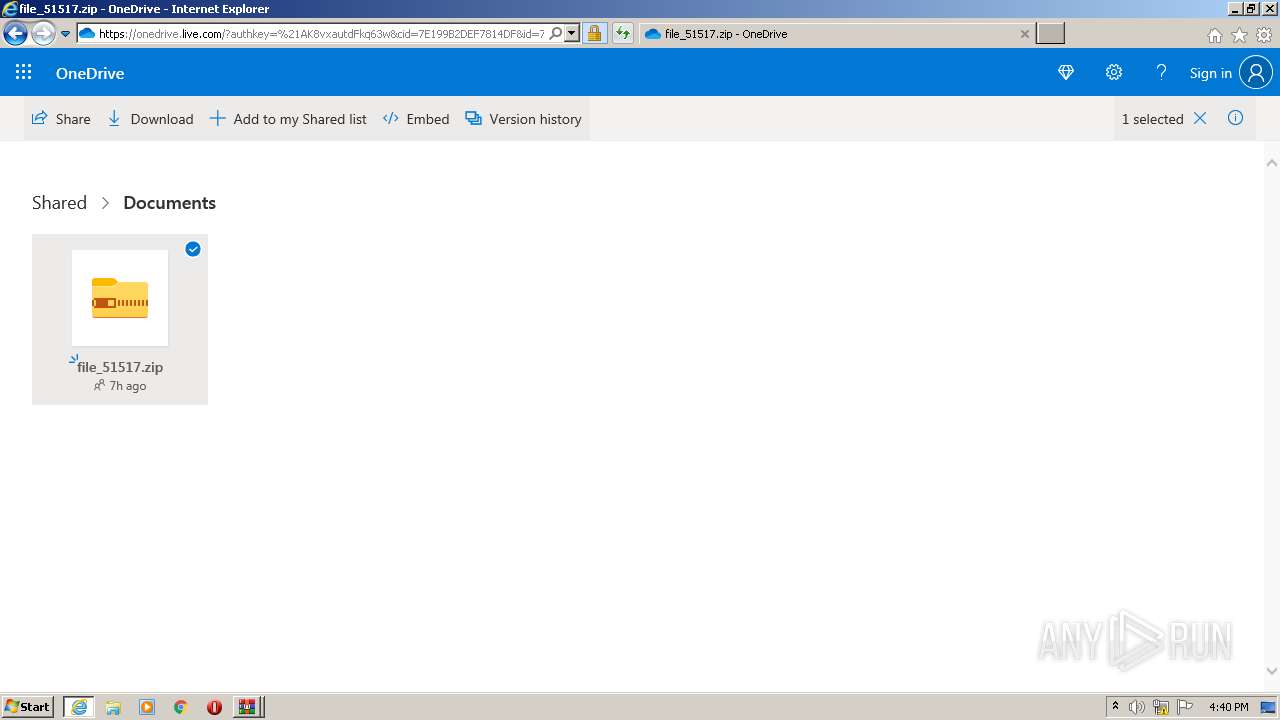The width and height of the screenshot is (1280, 720).
Task: Sign in to OneDrive
Action: coord(1210,73)
